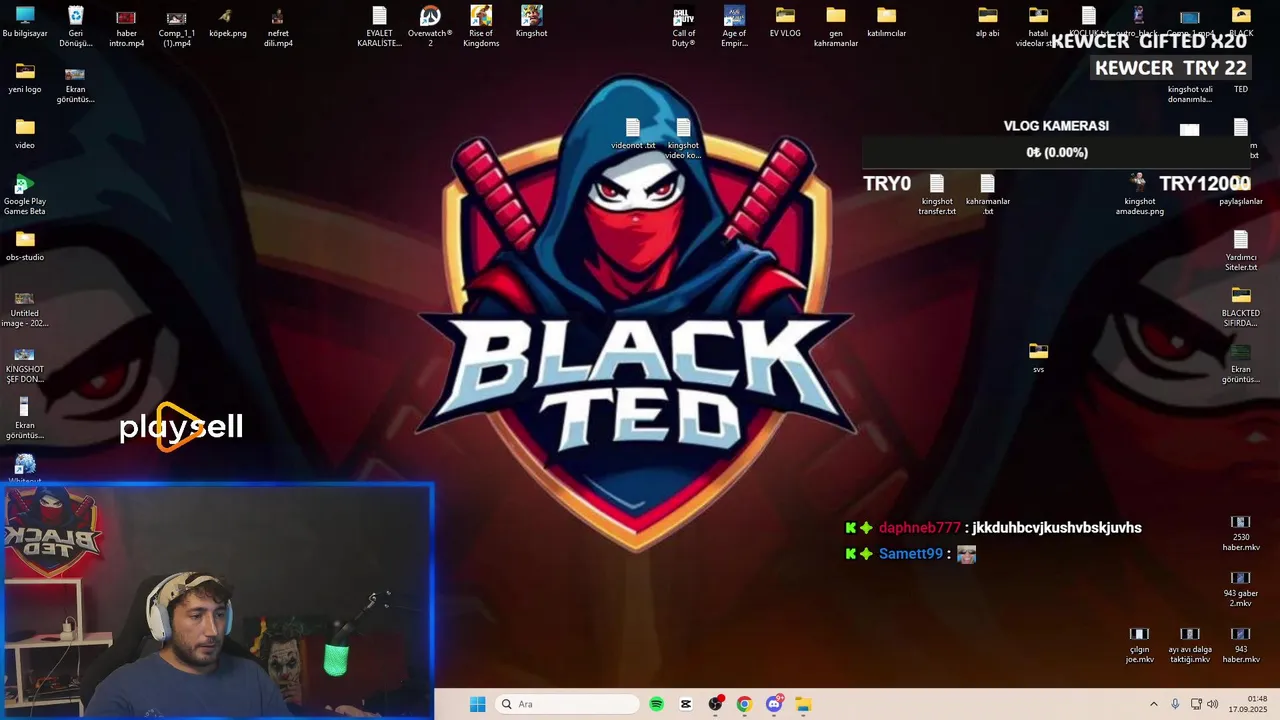Screen dimensions: 1280x720
Task: Select the haber intro.mp4 video file
Action: click(126, 26)
